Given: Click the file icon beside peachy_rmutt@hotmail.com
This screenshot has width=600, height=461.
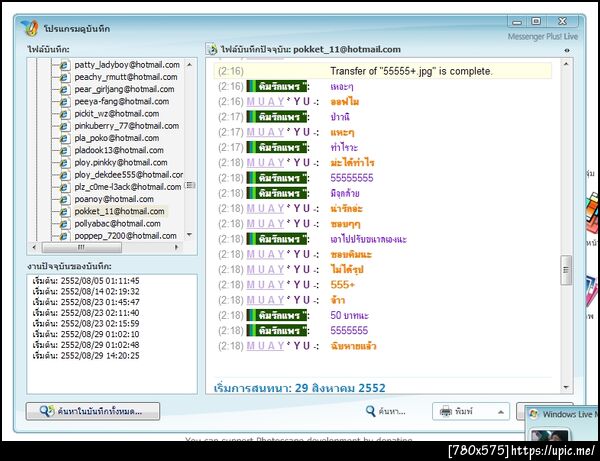Looking at the screenshot, I should pyautogui.click(x=64, y=77).
